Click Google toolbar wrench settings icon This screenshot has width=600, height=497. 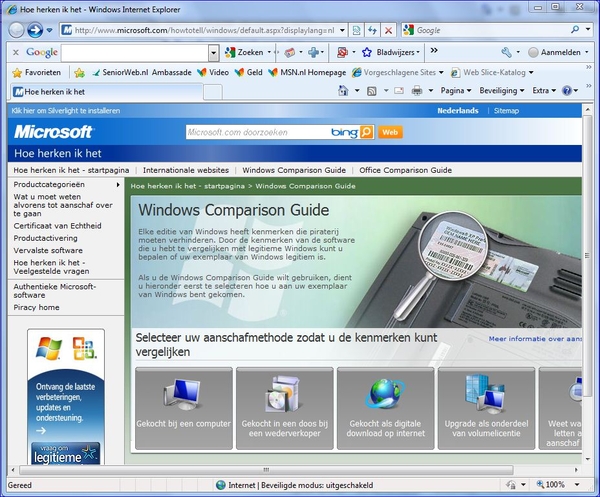coord(506,52)
